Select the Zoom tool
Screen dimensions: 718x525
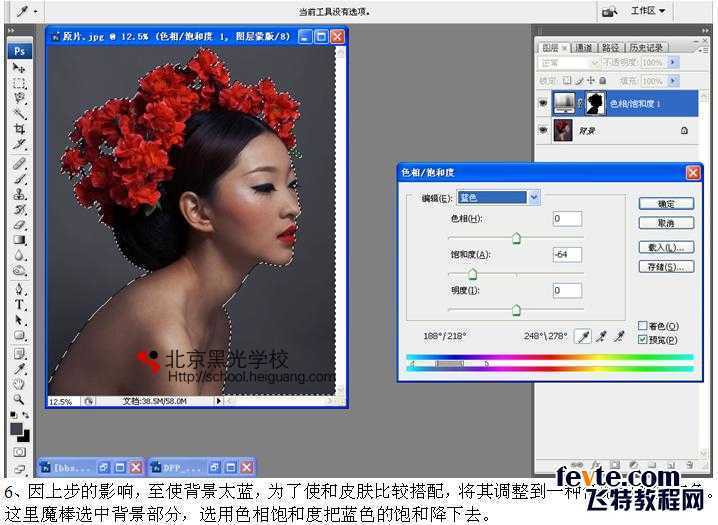click(x=19, y=399)
